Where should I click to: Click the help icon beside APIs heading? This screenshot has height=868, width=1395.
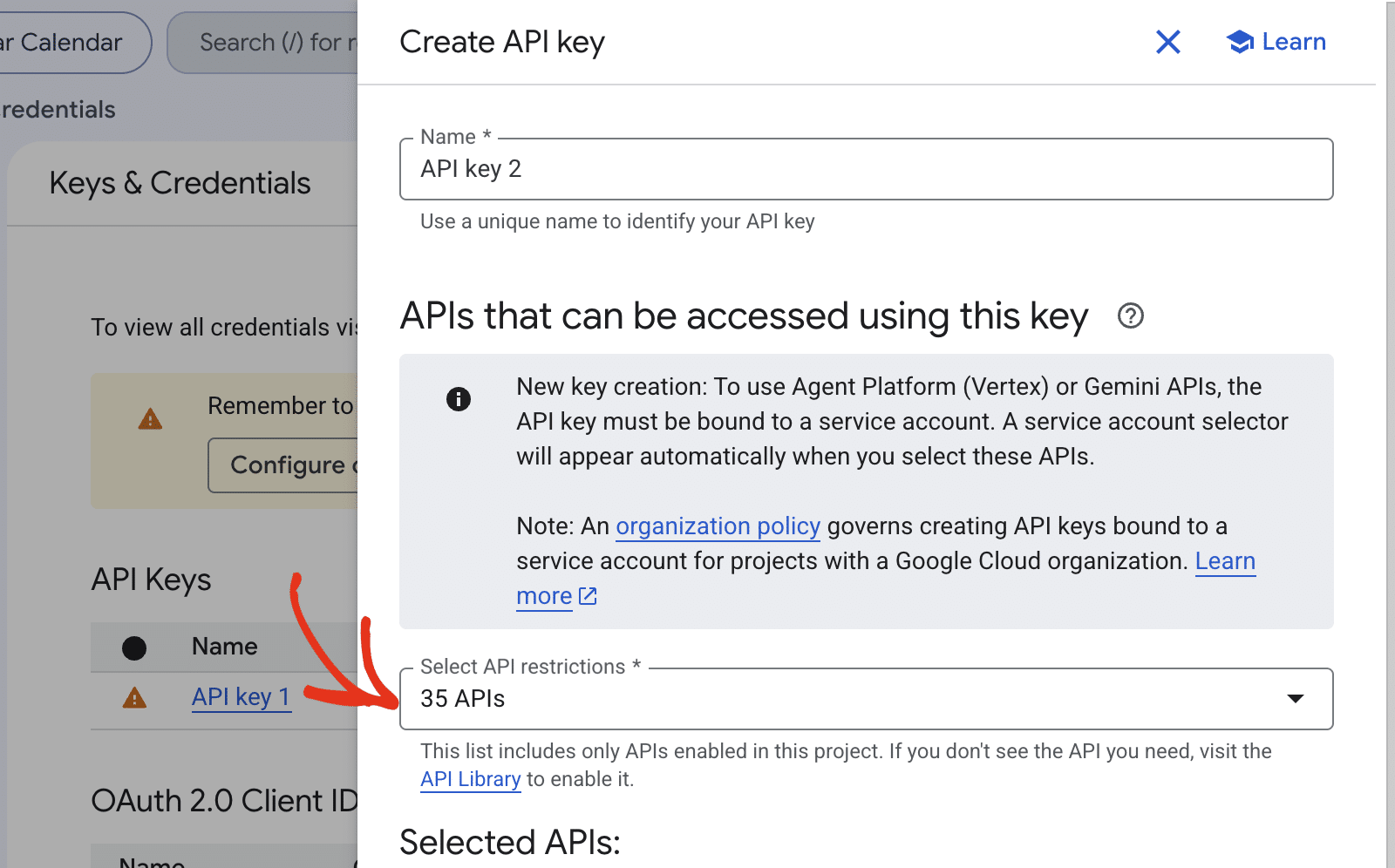[x=1131, y=315]
